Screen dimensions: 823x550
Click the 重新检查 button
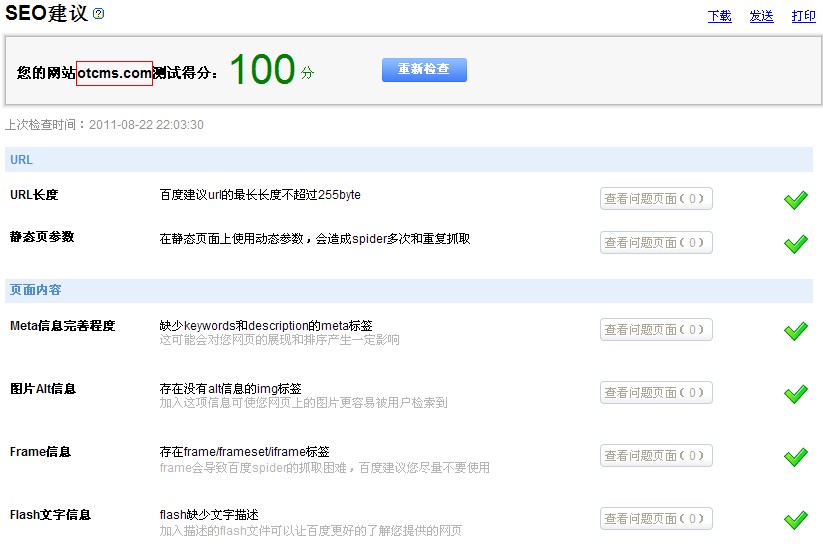point(424,70)
